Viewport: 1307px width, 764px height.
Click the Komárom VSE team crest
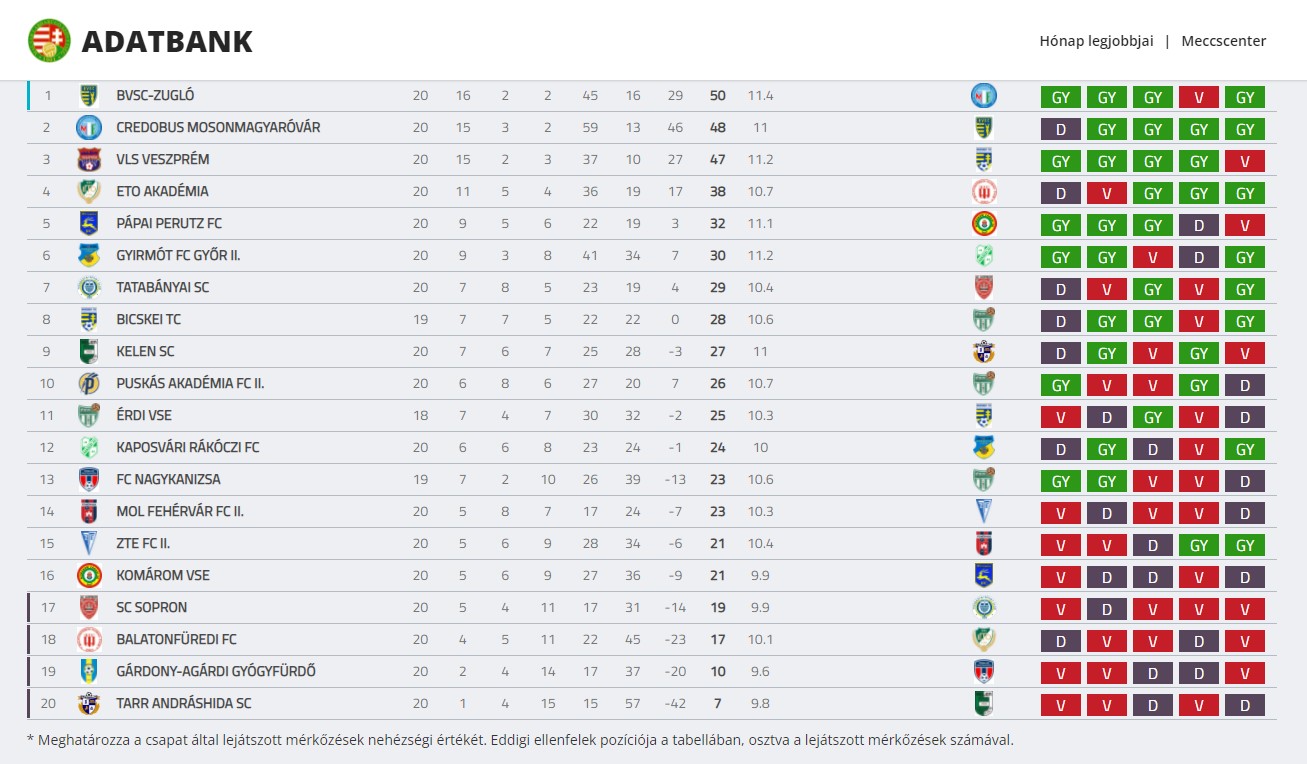click(x=89, y=576)
